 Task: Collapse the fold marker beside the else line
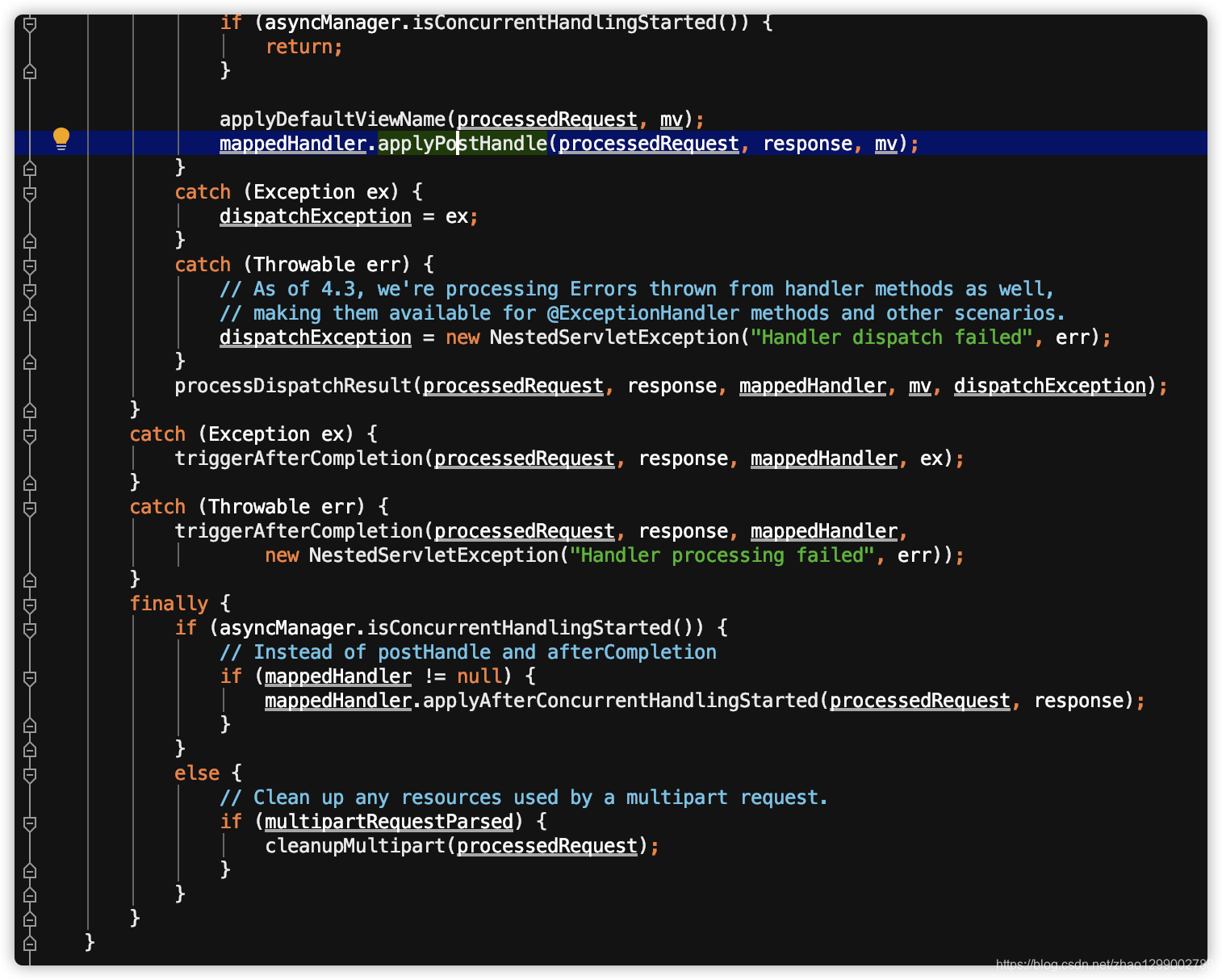click(x=30, y=774)
